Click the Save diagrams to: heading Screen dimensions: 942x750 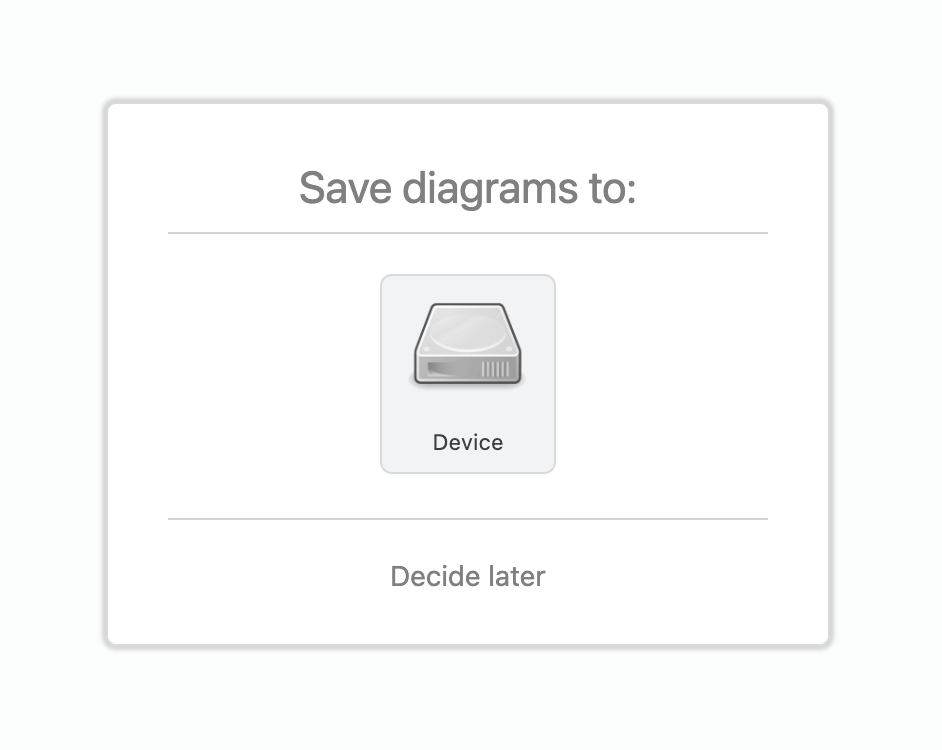(x=467, y=188)
